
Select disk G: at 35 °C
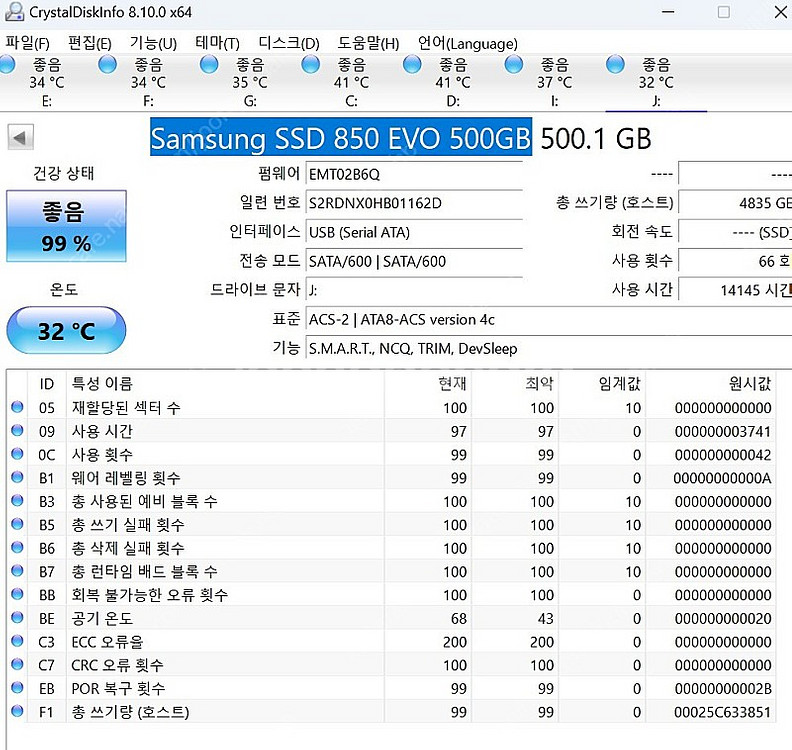point(250,82)
